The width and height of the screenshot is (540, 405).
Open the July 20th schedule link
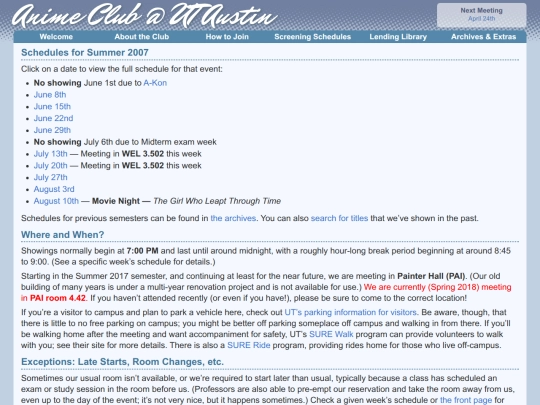51,166
